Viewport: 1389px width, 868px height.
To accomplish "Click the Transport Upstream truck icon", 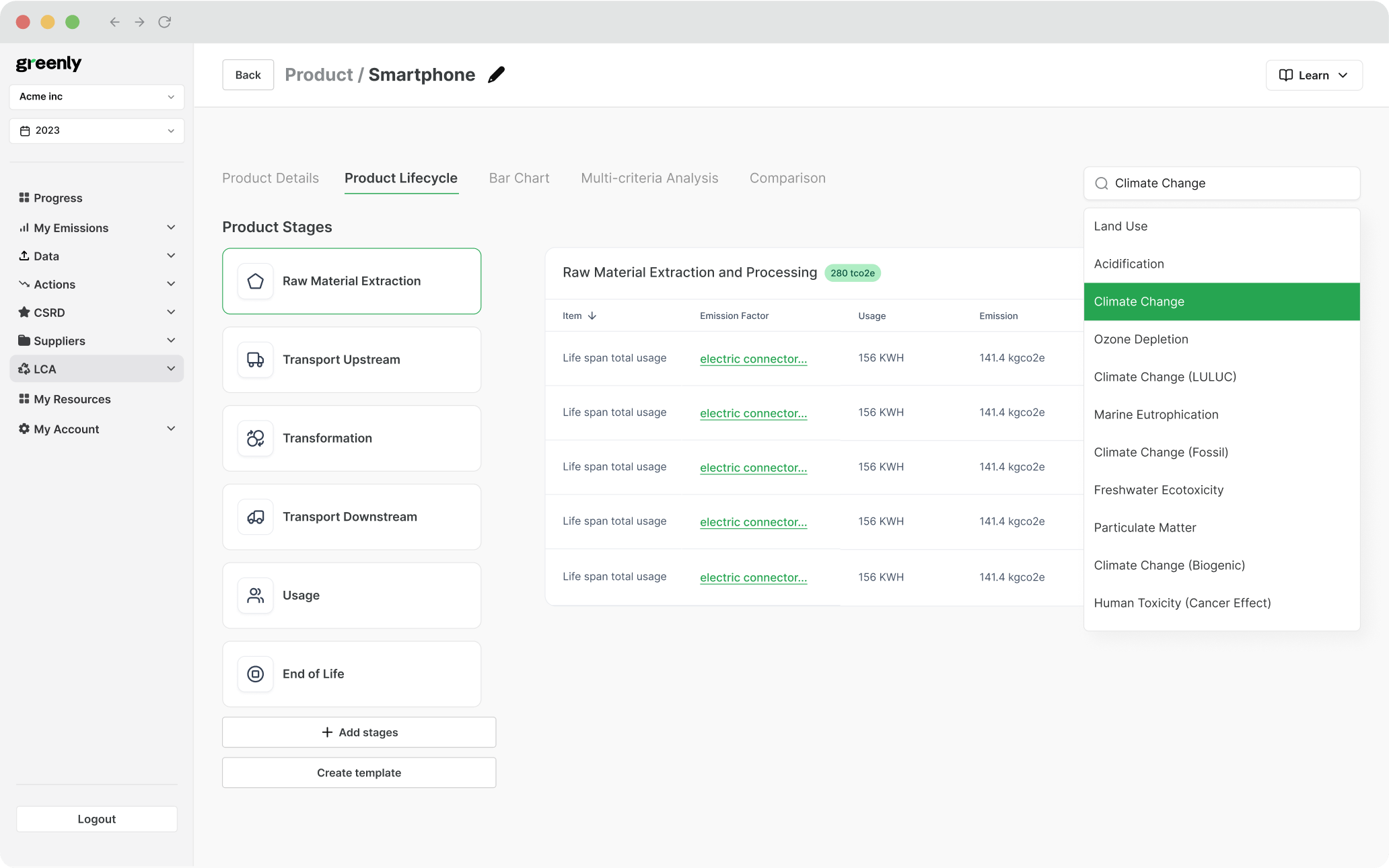I will pyautogui.click(x=255, y=360).
